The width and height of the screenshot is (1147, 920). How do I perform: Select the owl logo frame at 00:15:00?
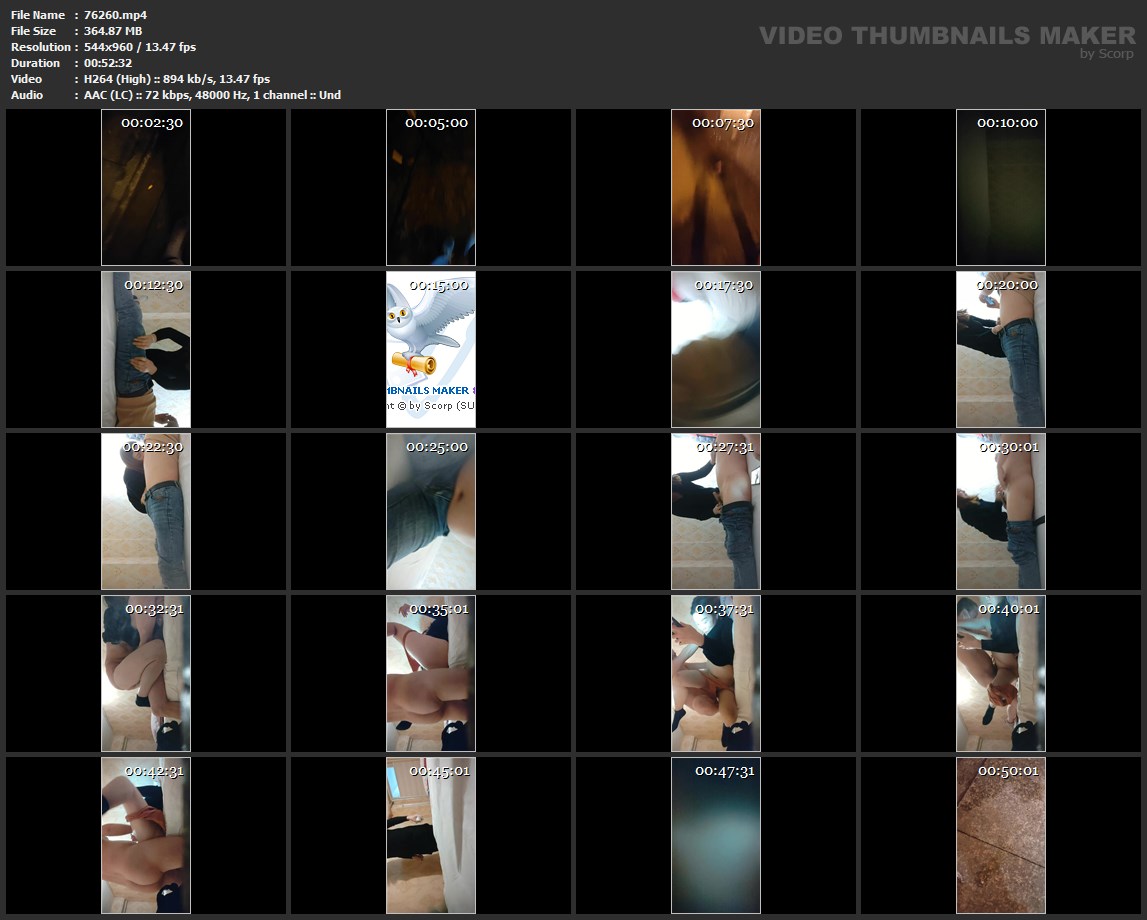pos(431,350)
